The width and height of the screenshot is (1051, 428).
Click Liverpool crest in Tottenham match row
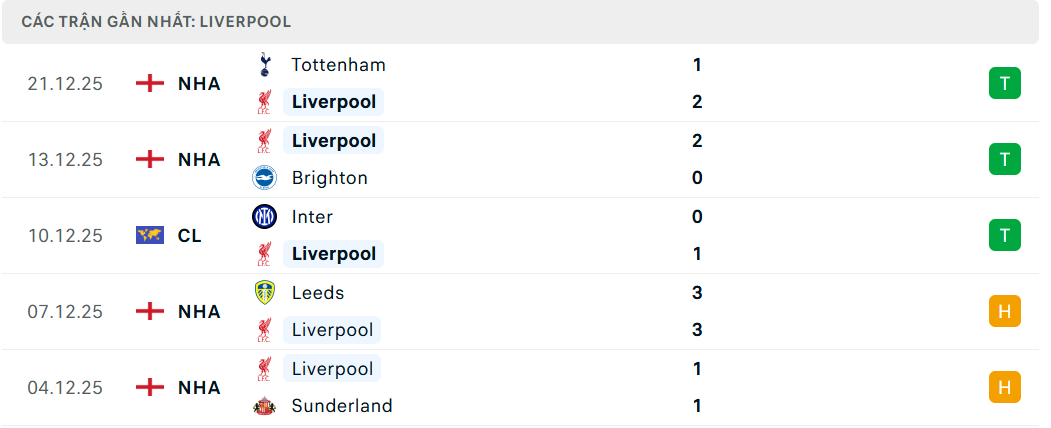pyautogui.click(x=264, y=102)
